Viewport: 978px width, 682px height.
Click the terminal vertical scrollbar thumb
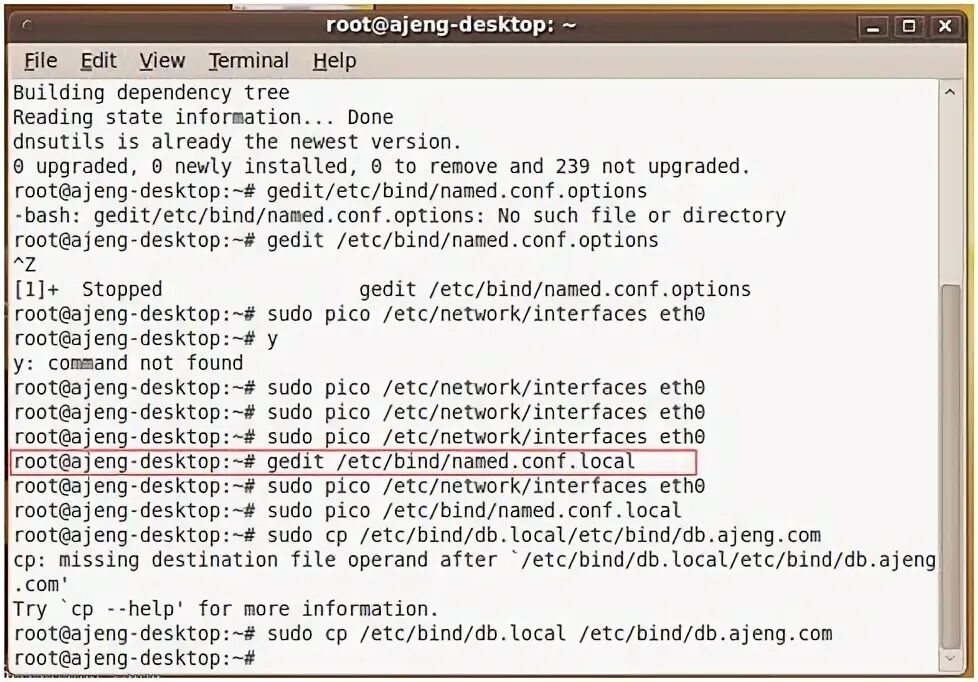click(x=950, y=467)
